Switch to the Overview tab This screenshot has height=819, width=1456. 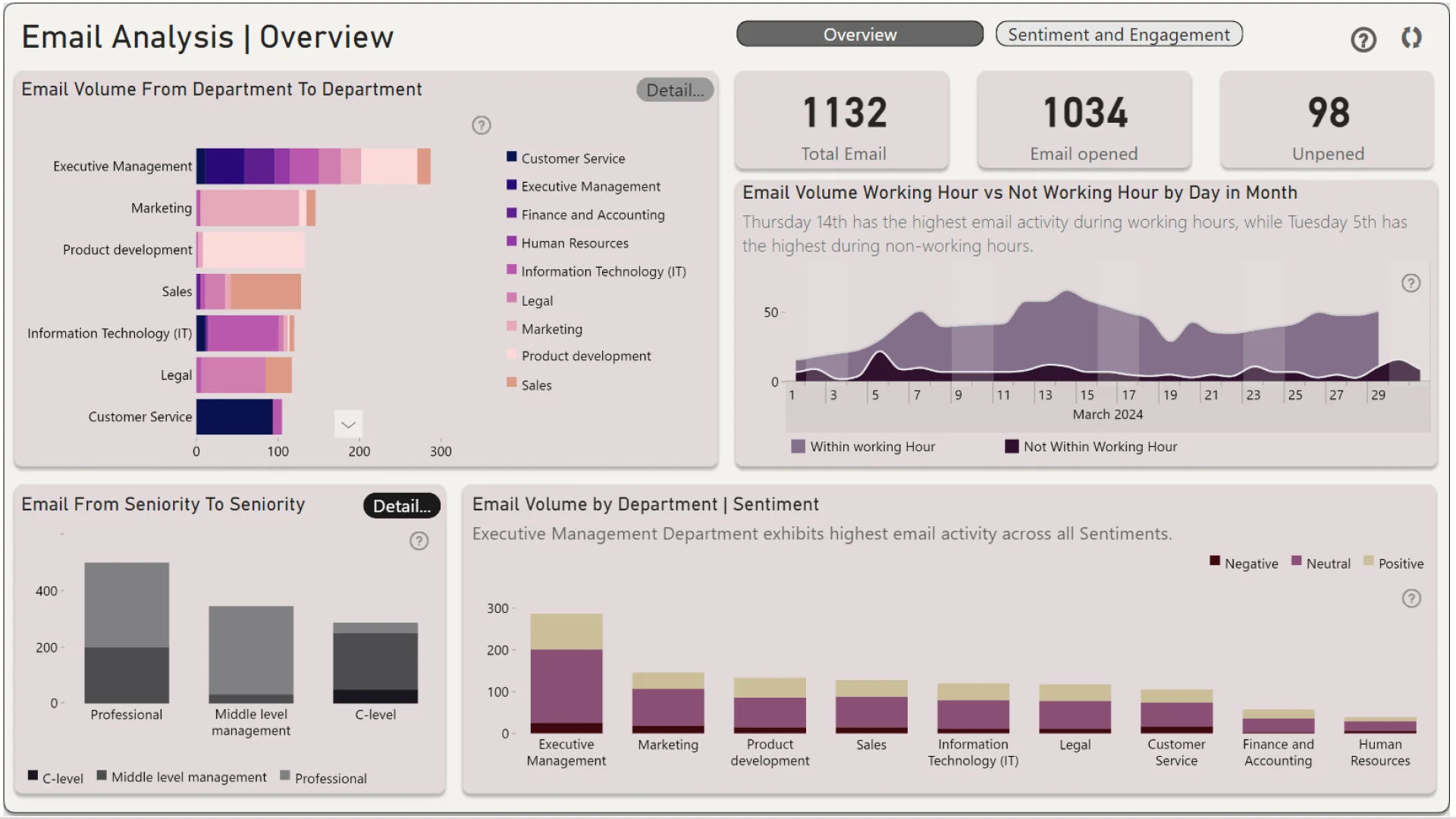859,34
